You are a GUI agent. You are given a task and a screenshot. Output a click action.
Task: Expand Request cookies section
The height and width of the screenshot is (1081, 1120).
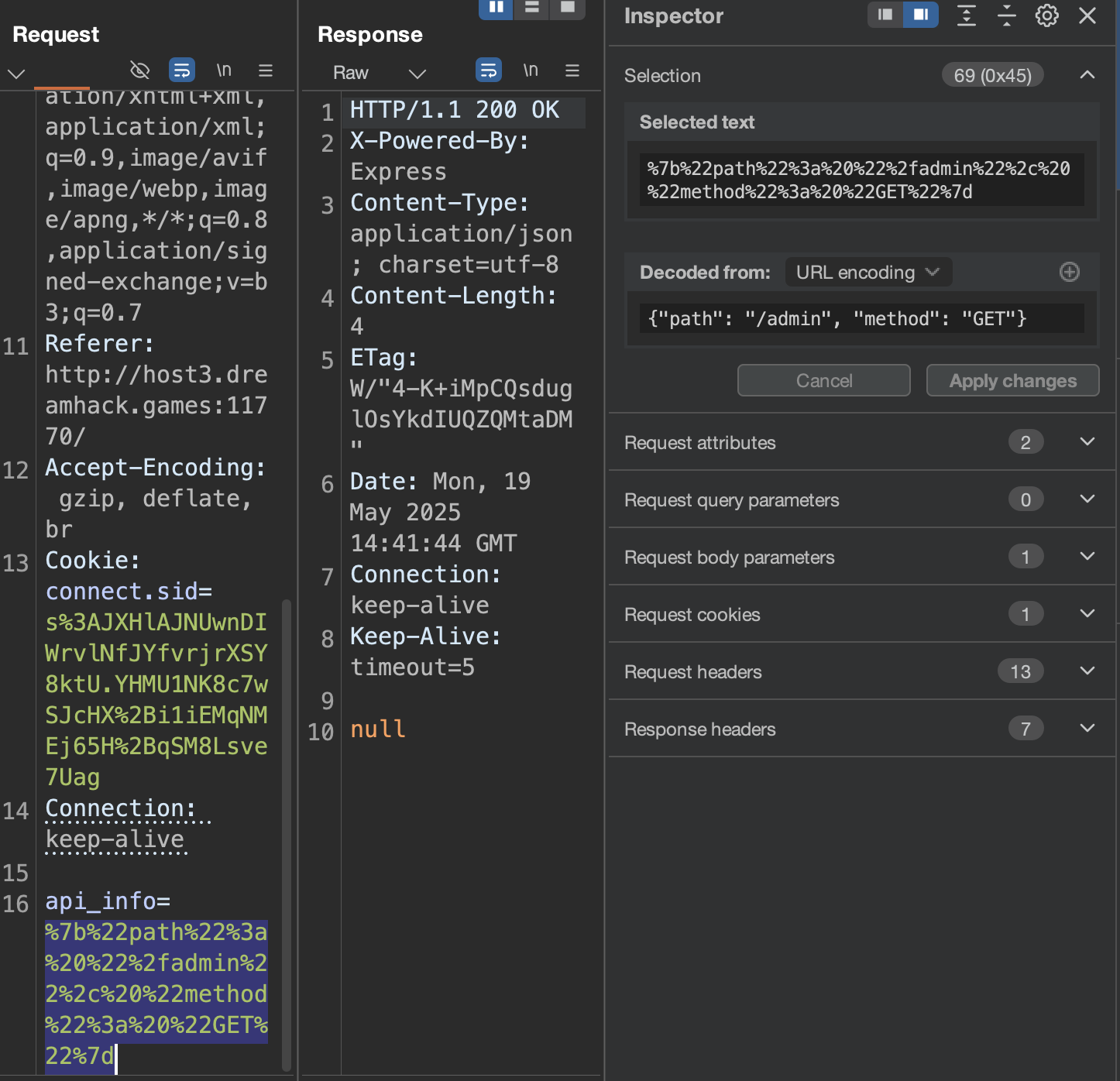[x=861, y=614]
